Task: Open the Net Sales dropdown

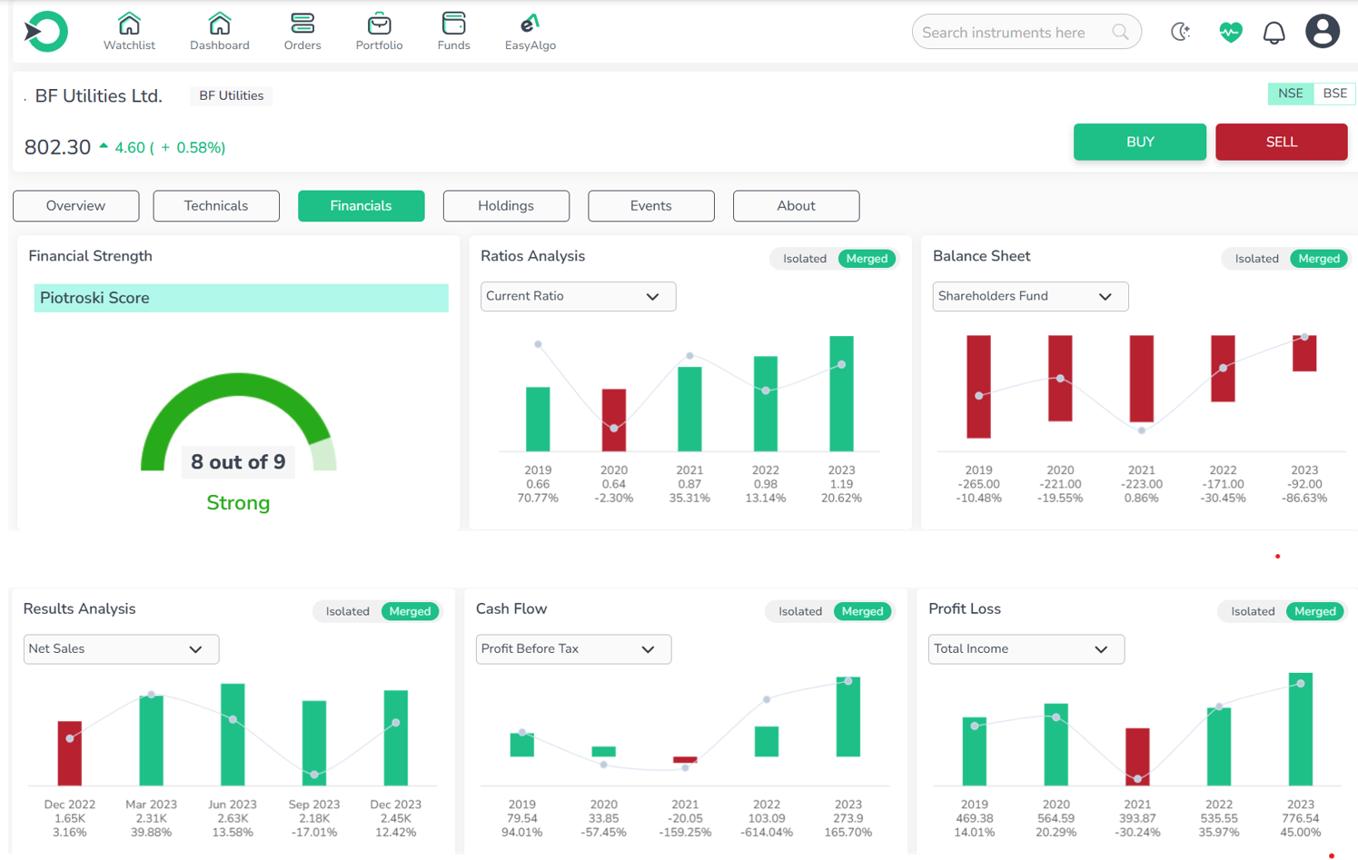Action: pos(121,649)
